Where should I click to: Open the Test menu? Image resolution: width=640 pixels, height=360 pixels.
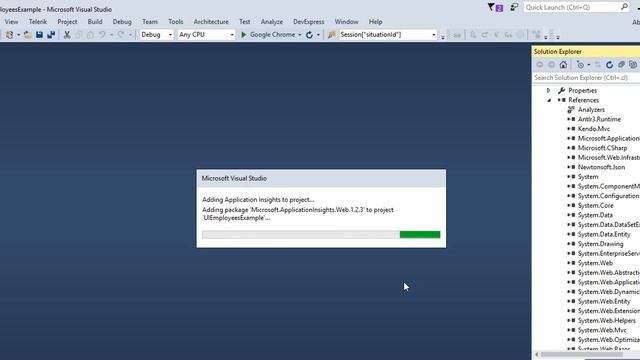[x=244, y=22]
